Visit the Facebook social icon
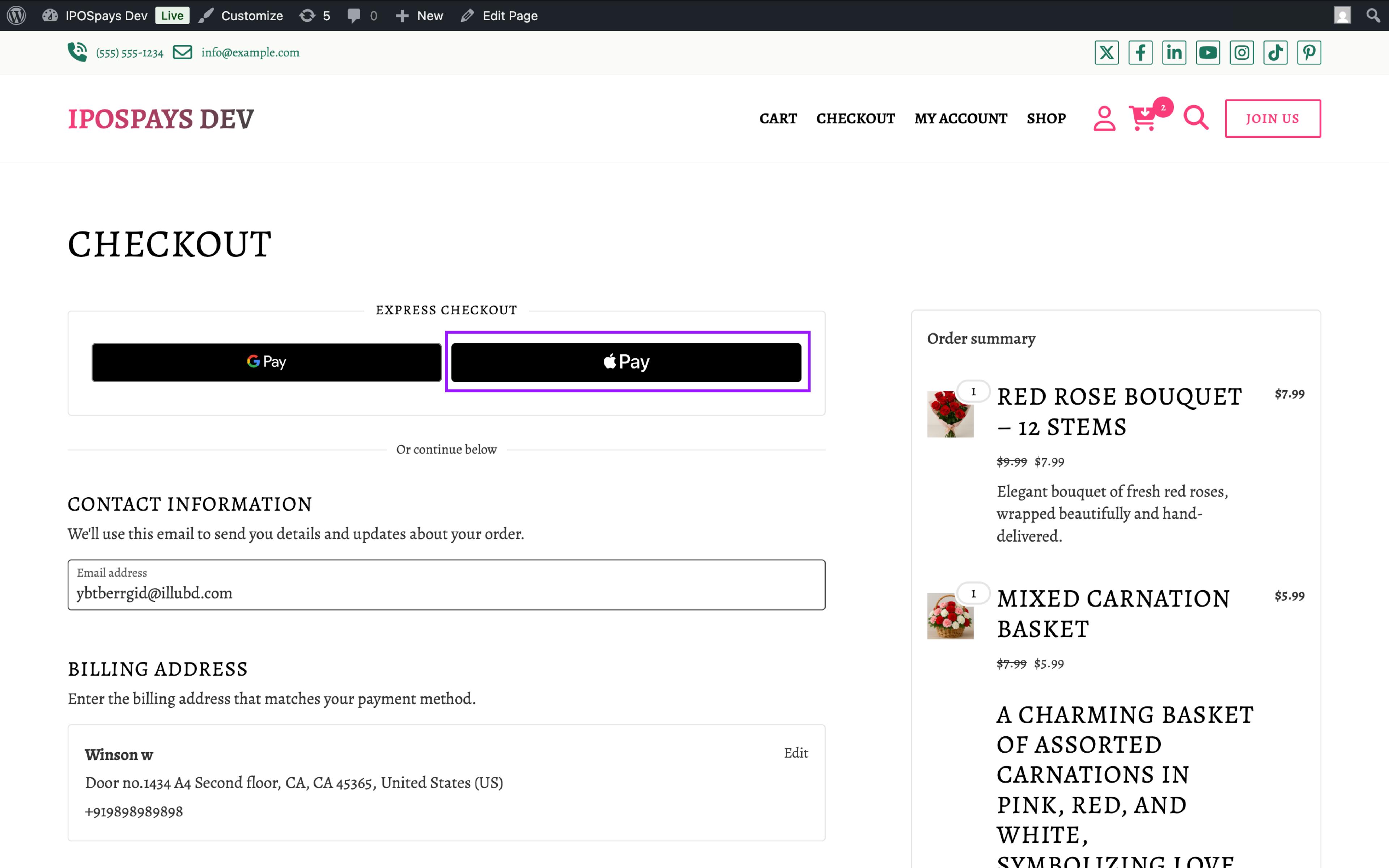This screenshot has width=1389, height=868. click(x=1140, y=52)
